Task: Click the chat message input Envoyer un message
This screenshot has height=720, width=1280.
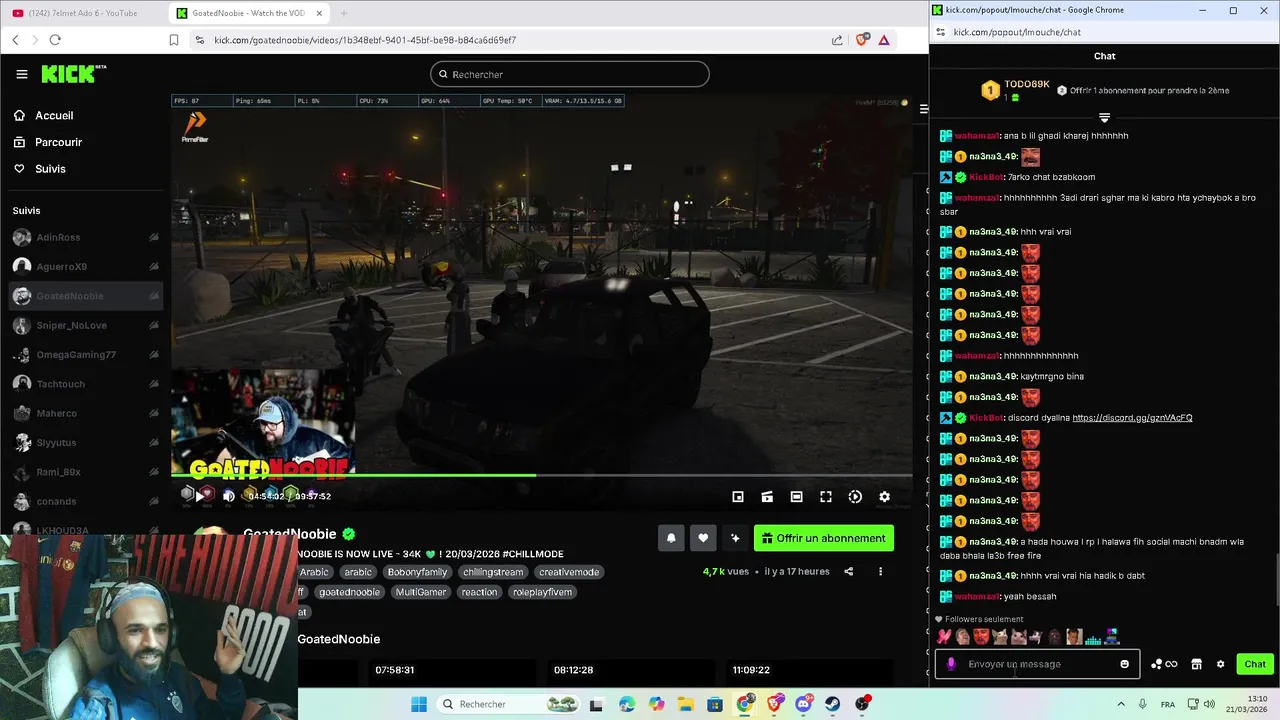Action: pyautogui.click(x=1037, y=664)
